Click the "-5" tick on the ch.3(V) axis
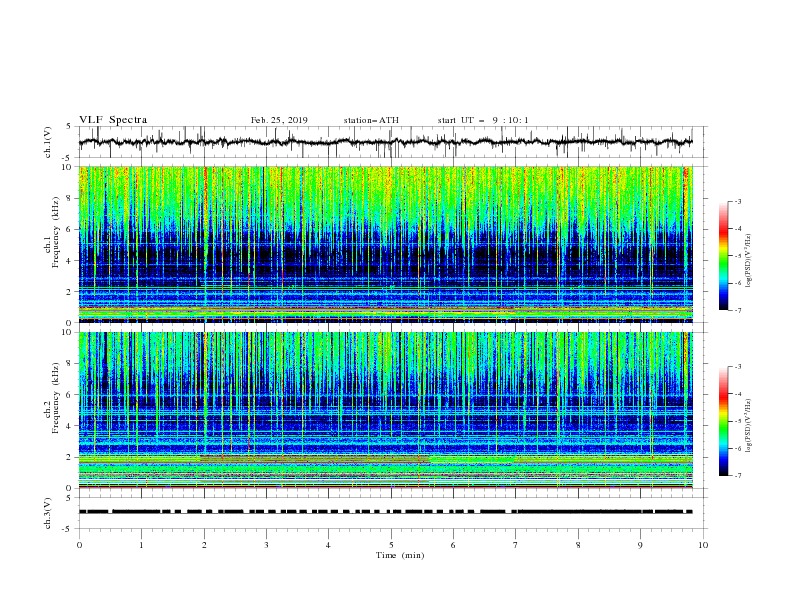This screenshot has height=612, width=792. [x=68, y=529]
